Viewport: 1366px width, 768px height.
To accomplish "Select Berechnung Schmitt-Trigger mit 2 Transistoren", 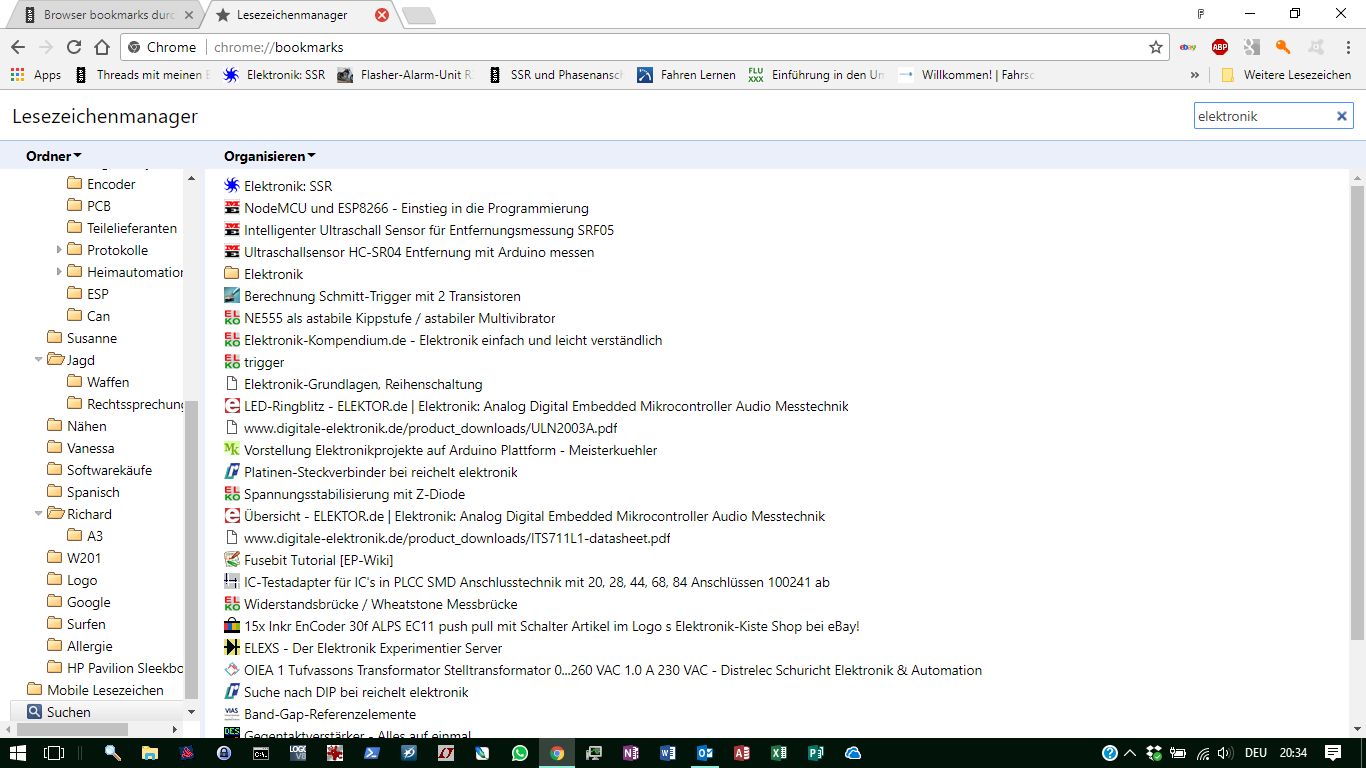I will (x=372, y=296).
